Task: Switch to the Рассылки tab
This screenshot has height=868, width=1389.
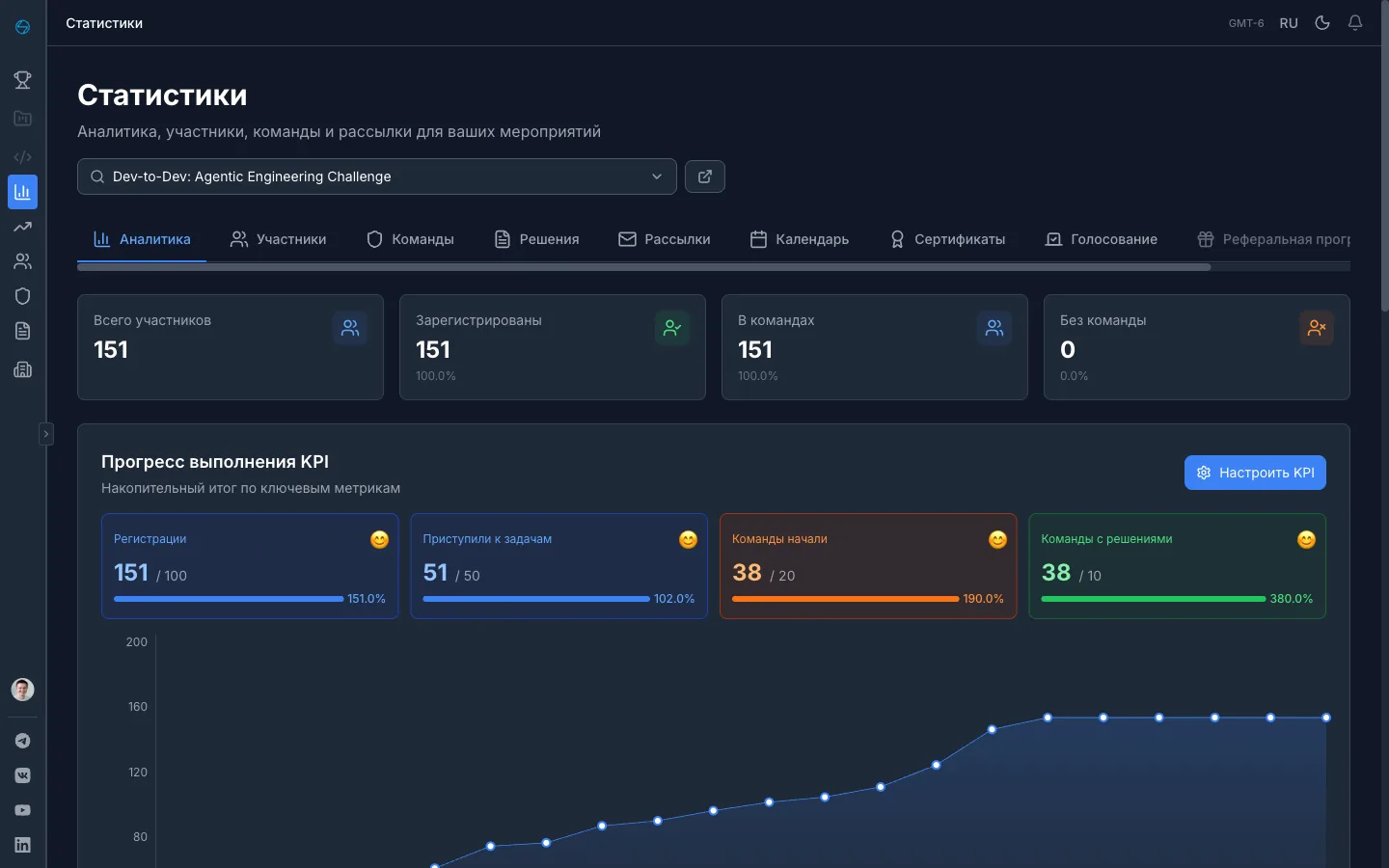Action: coord(664,239)
